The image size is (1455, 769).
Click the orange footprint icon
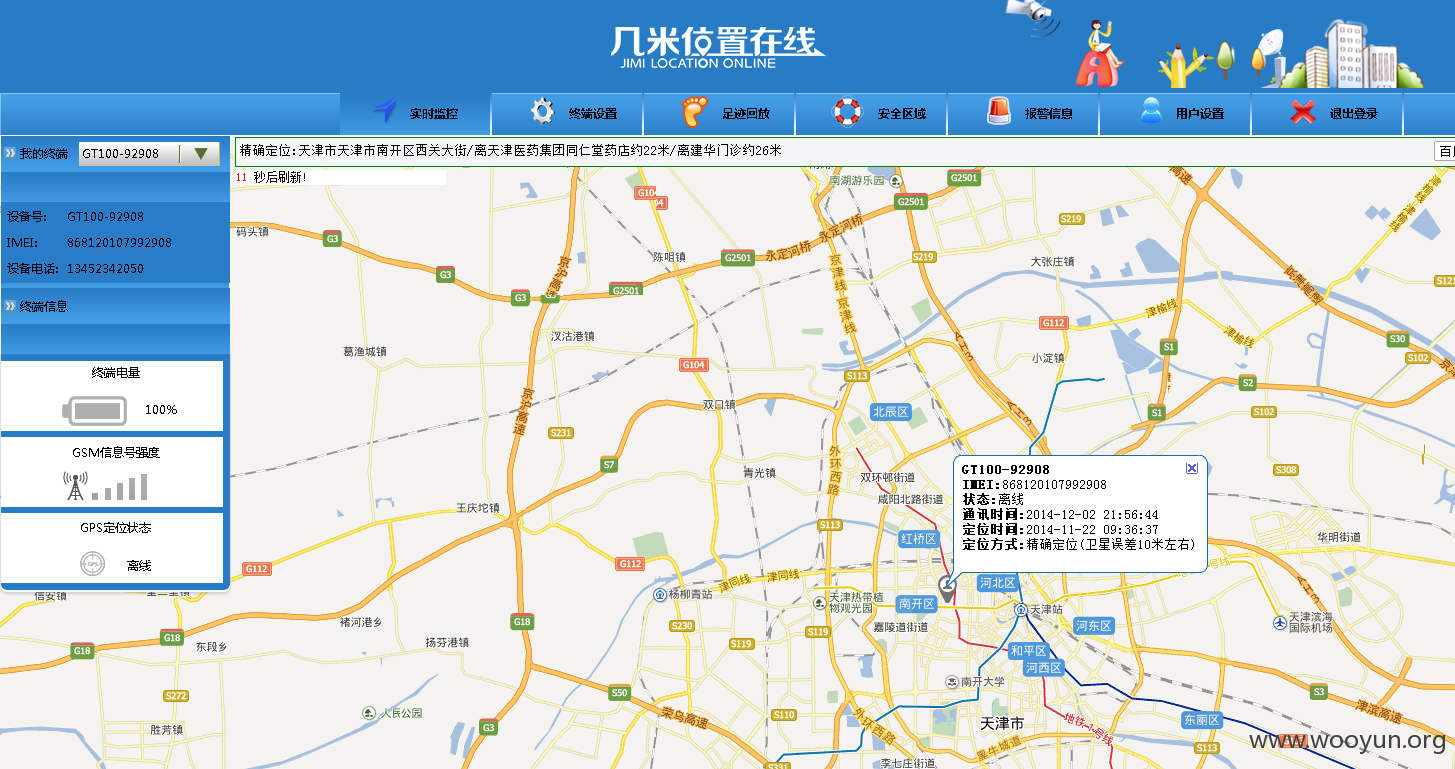click(694, 111)
